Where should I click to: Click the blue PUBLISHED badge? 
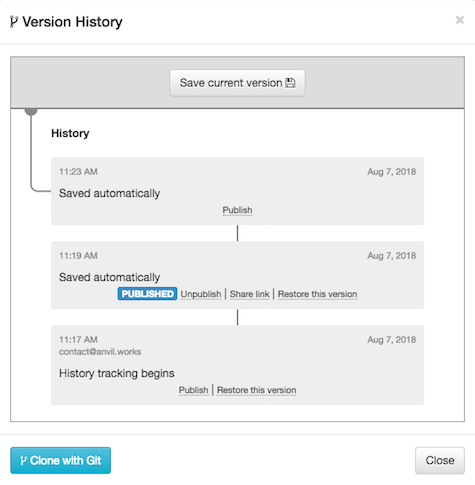[x=147, y=294]
